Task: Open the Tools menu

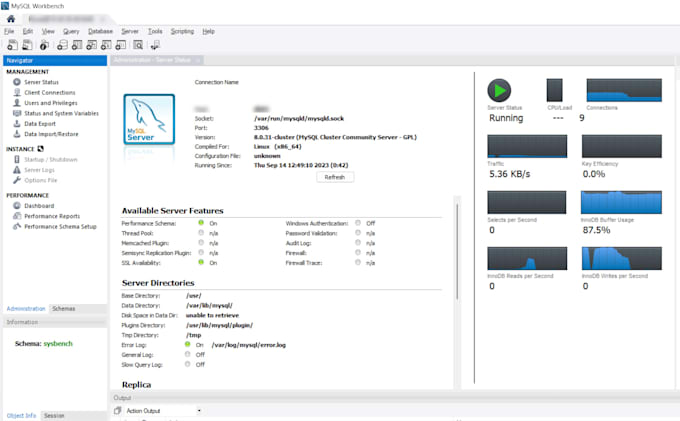Action: tap(155, 31)
